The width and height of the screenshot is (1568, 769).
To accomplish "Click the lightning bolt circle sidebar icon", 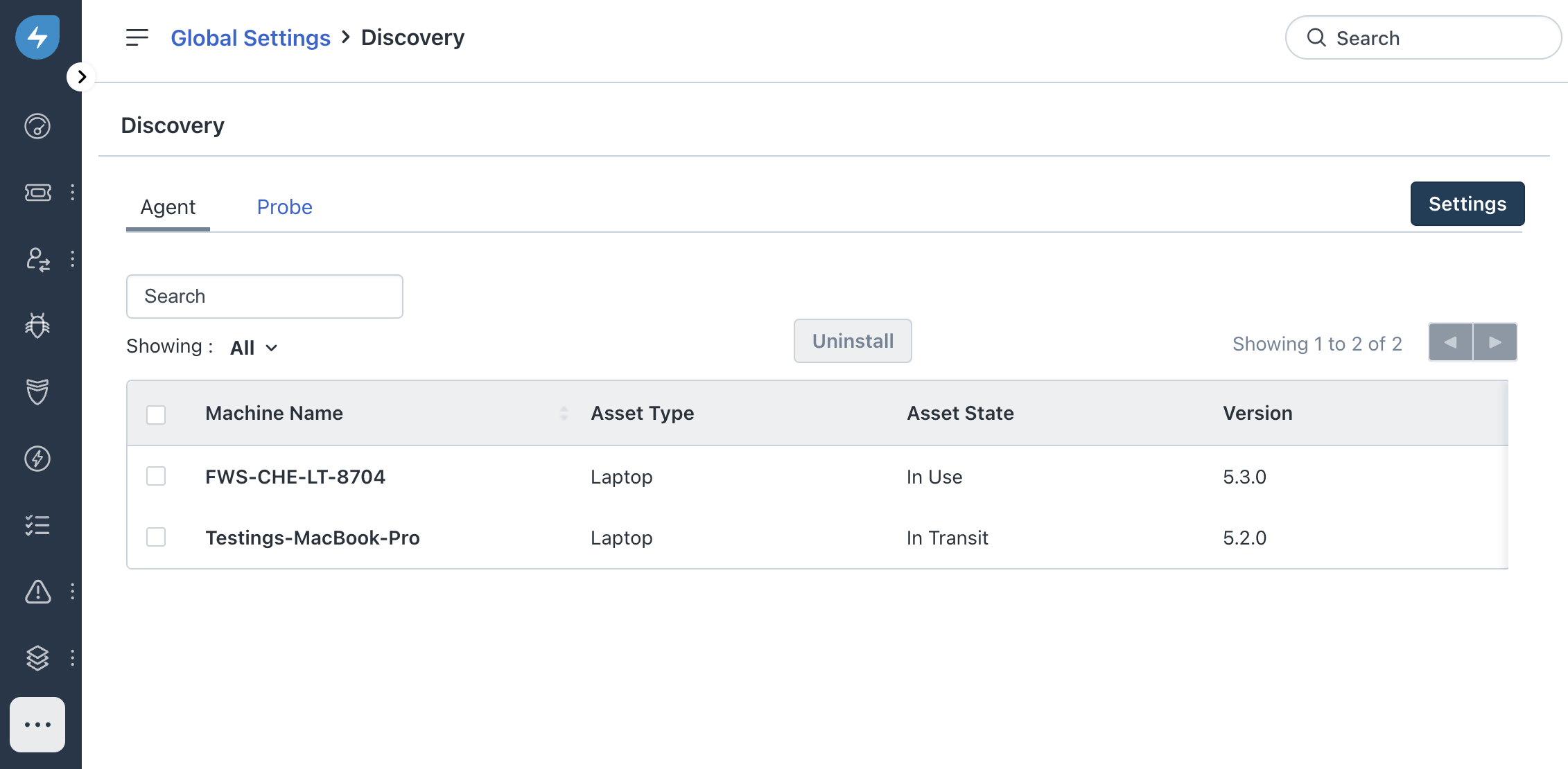I will coord(37,459).
